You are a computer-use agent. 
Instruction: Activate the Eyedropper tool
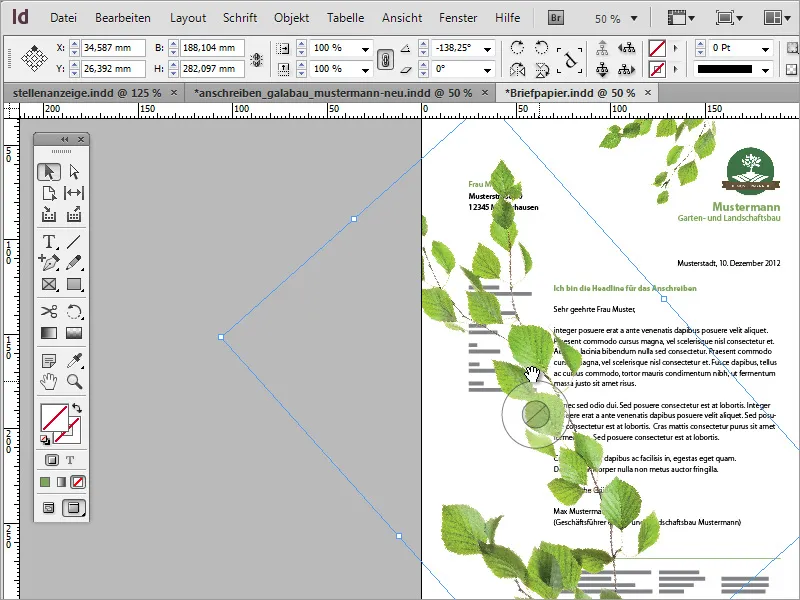coord(74,361)
